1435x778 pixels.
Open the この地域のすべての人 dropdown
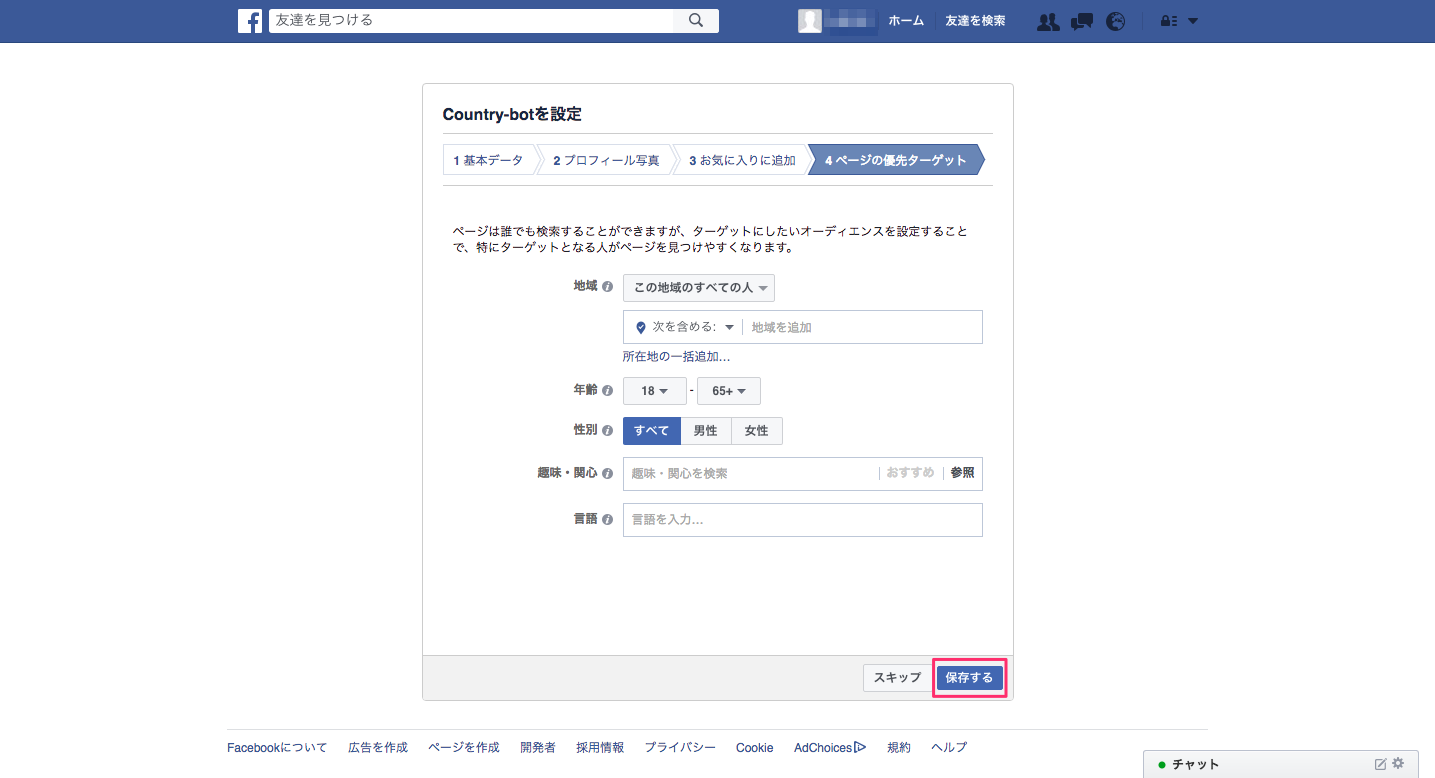(698, 288)
